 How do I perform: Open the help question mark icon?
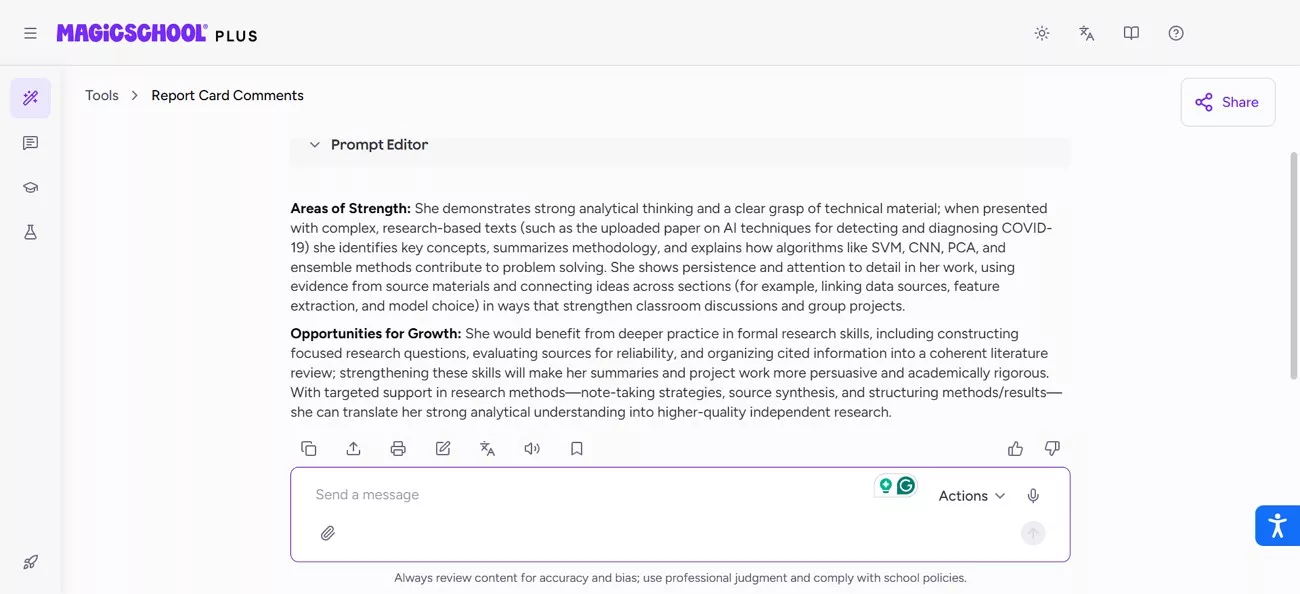point(1176,33)
